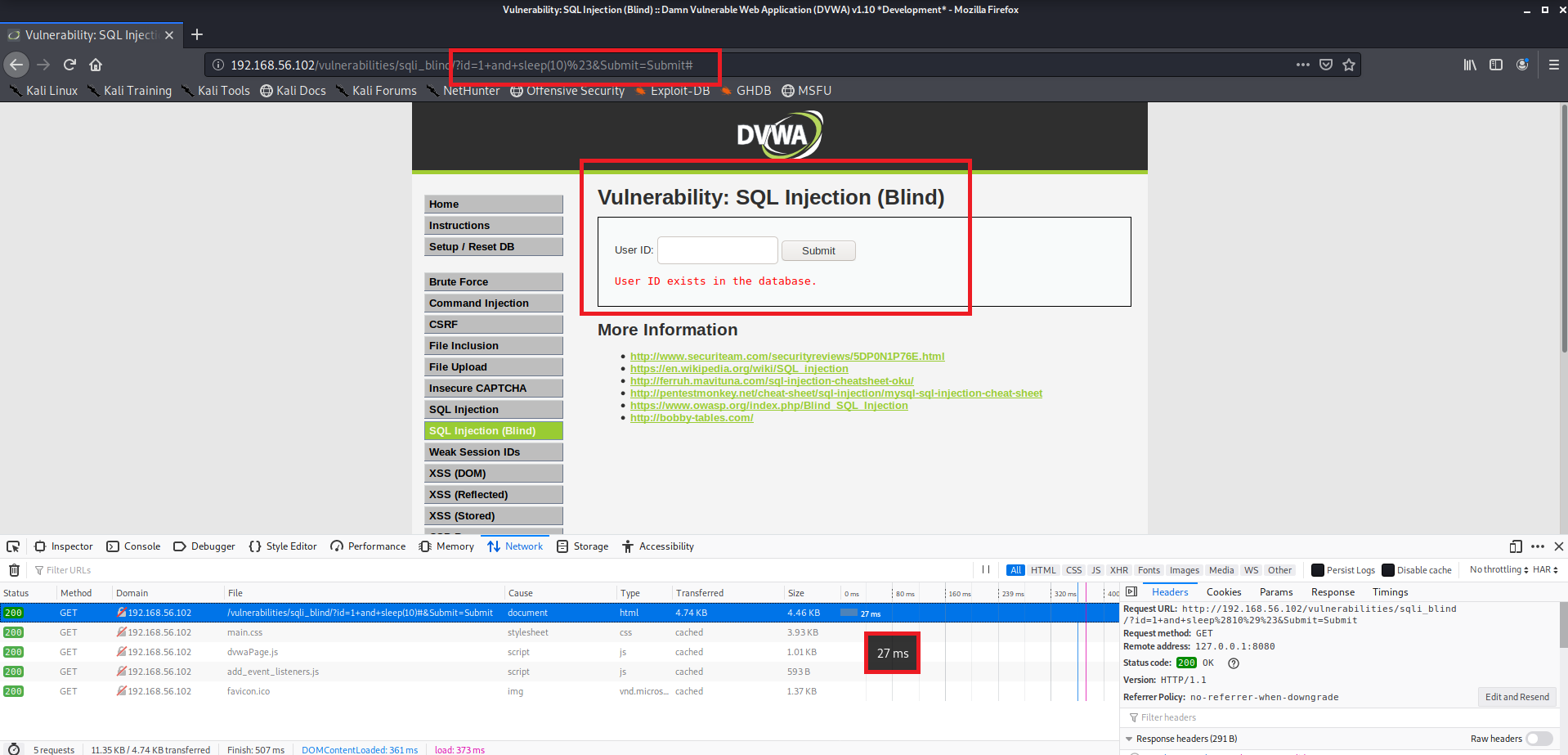Activate the DevTools element picker
Image resolution: width=1568 pixels, height=755 pixels.
[x=13, y=546]
